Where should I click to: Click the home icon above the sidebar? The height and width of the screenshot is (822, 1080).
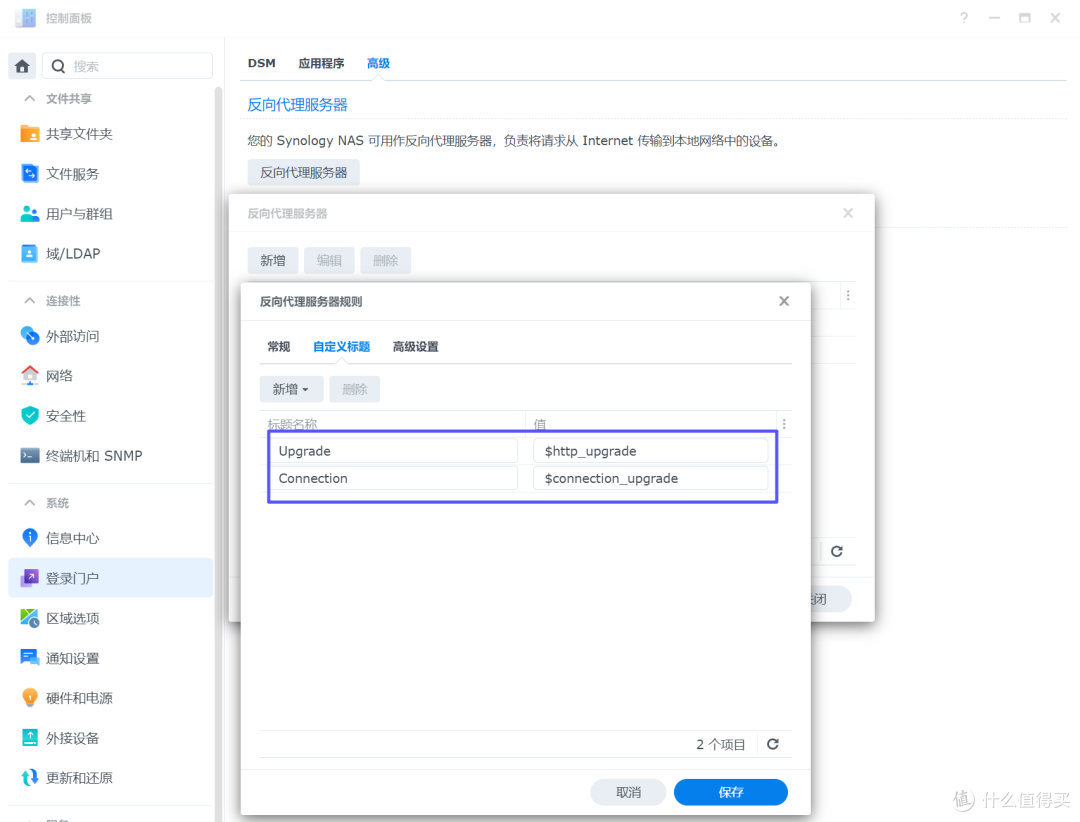(x=21, y=65)
